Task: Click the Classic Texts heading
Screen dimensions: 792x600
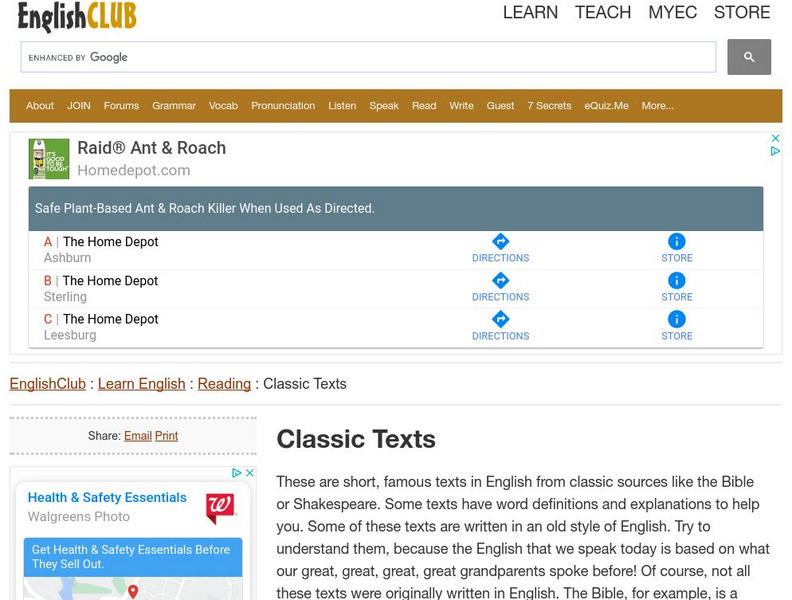Action: tap(356, 439)
